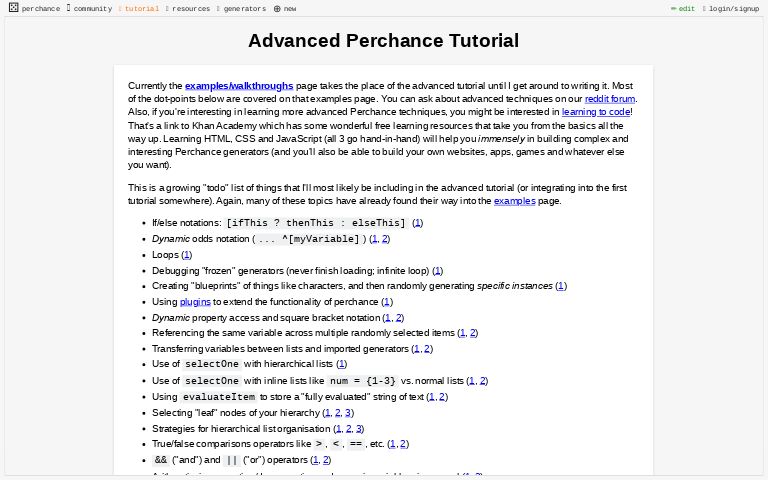This screenshot has height=480, width=768.
Task: Click the Advanced Perchance Tutorial heading
Action: point(384,41)
